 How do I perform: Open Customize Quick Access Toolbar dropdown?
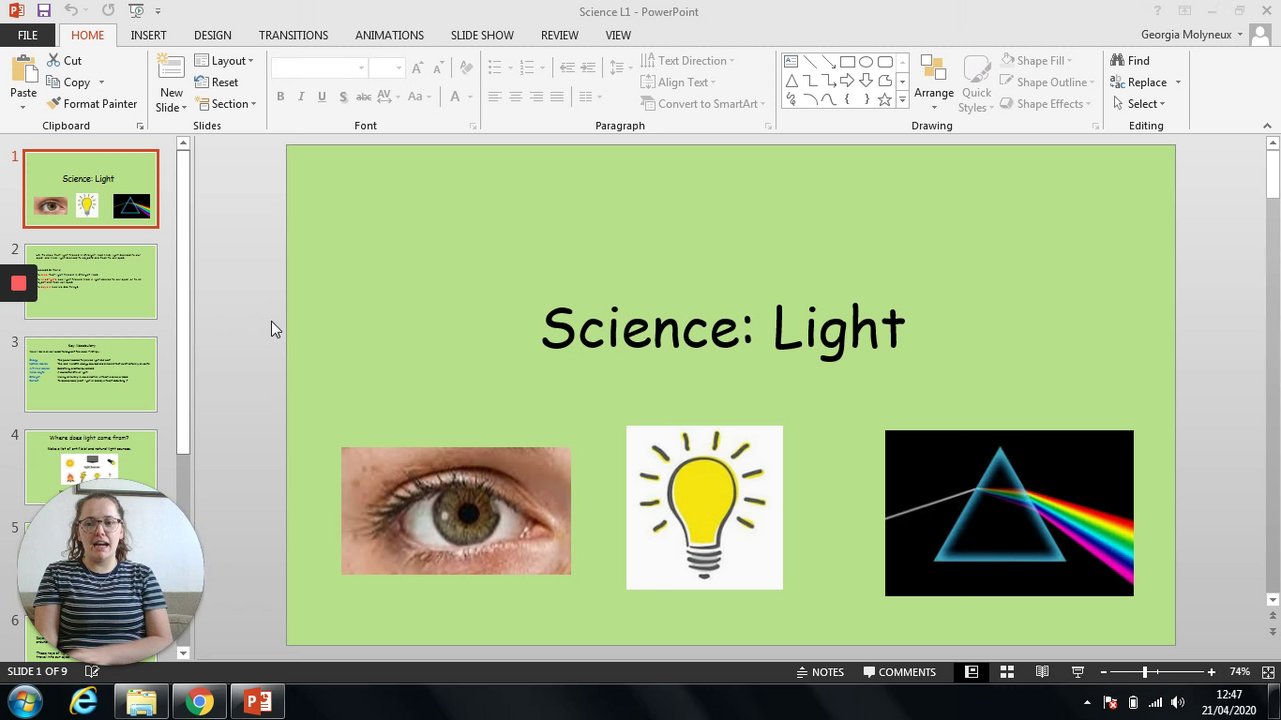click(x=158, y=12)
